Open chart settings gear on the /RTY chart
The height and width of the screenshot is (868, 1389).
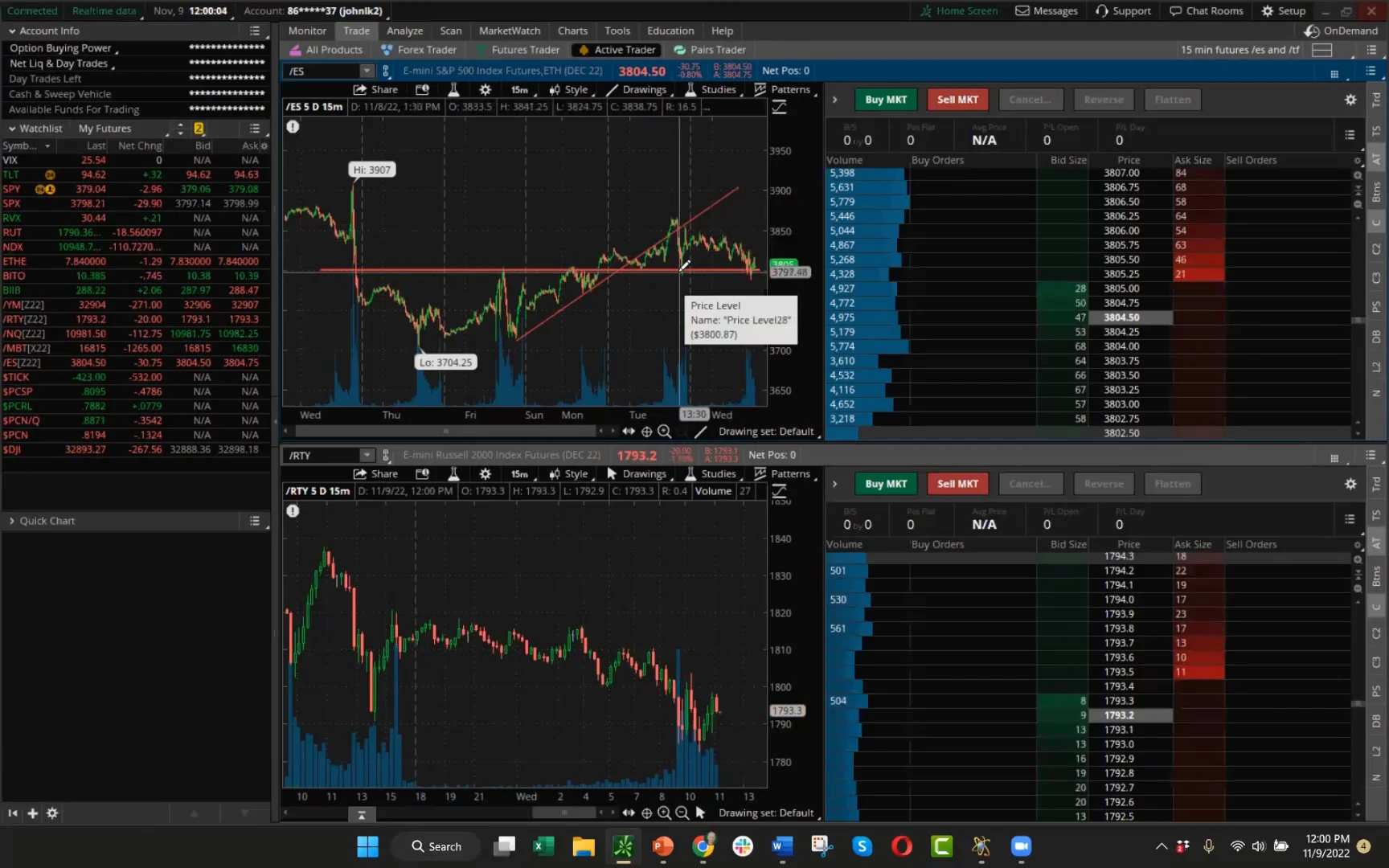[485, 474]
